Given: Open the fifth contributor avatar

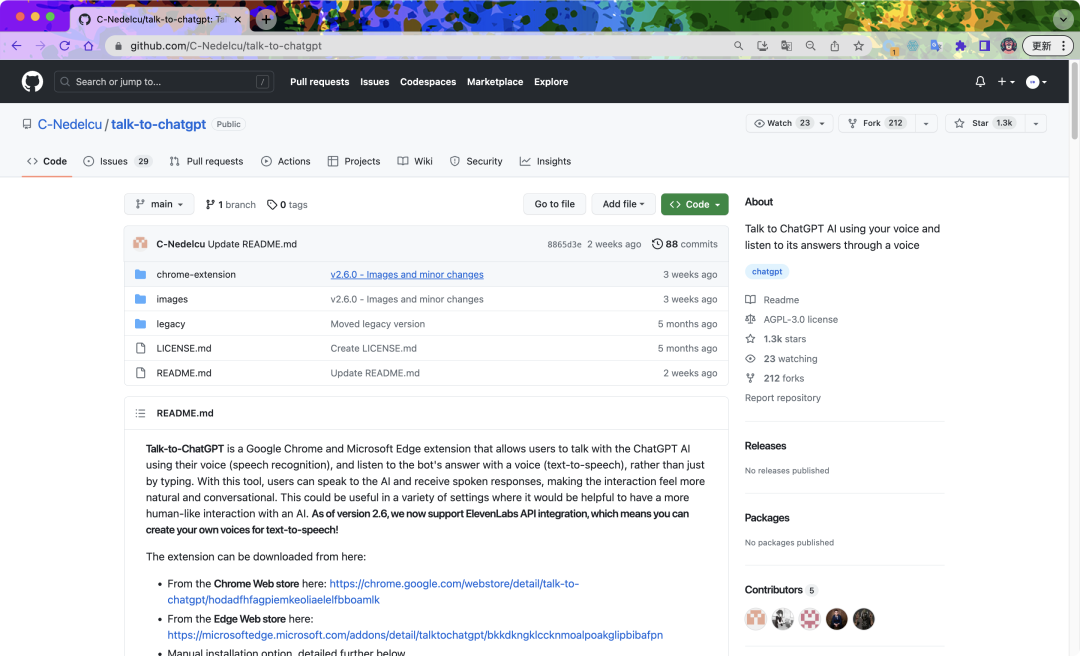Looking at the screenshot, I should (x=864, y=619).
